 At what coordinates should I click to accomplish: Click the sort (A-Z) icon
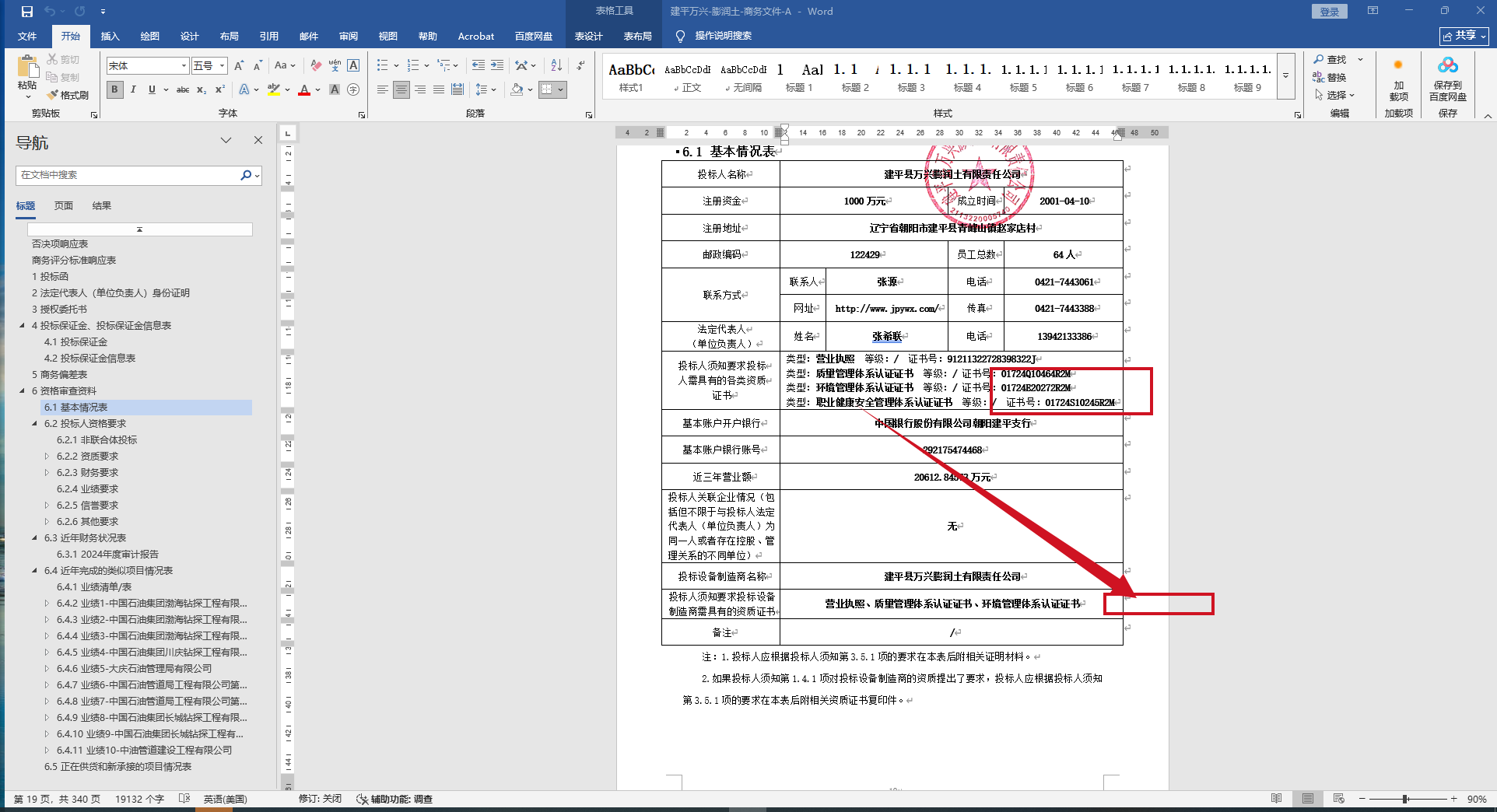point(556,65)
